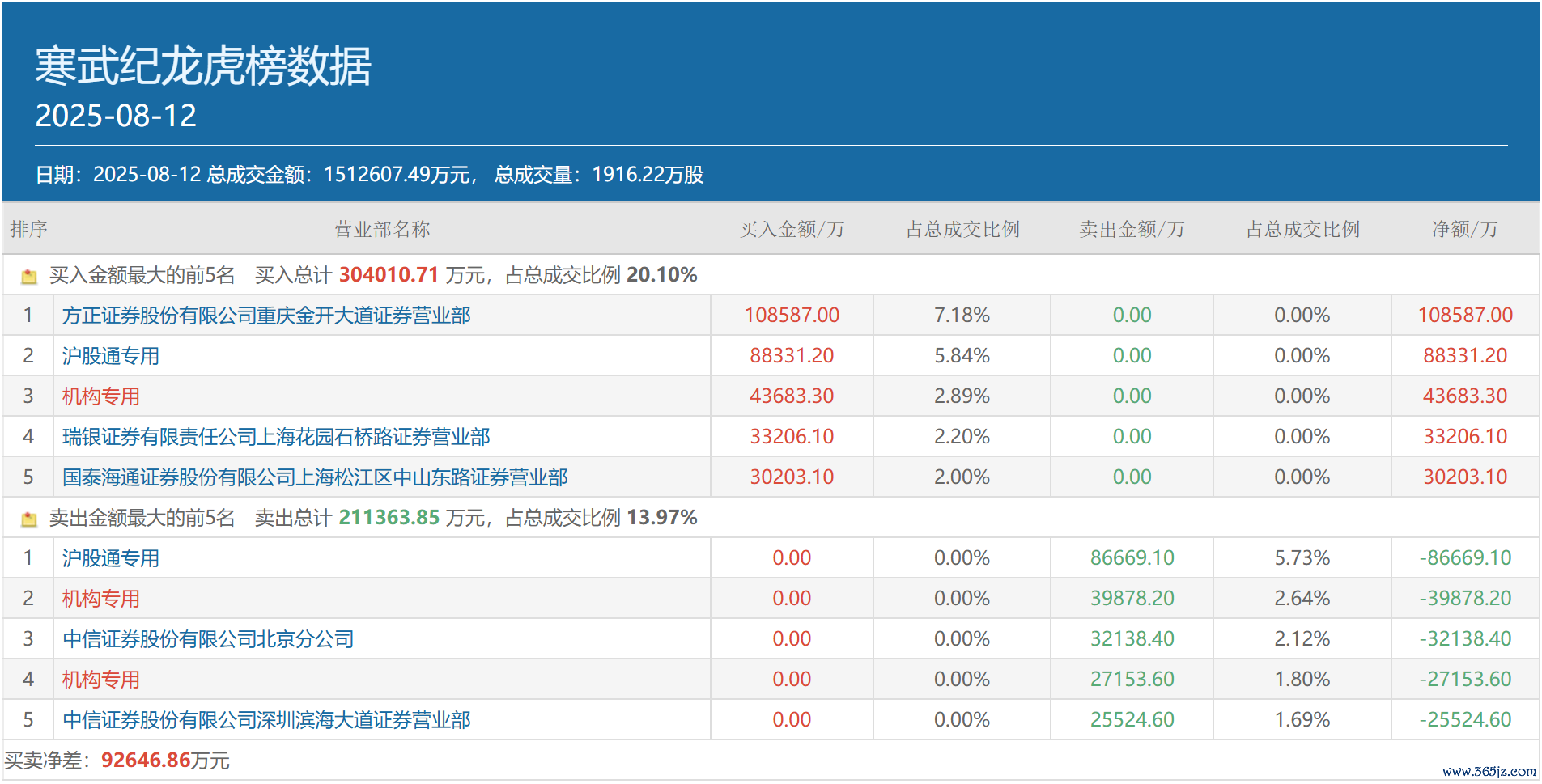This screenshot has height=784, width=1542.
Task: Click the icon beside 卖出金额最大的前5名
Action: tap(29, 519)
